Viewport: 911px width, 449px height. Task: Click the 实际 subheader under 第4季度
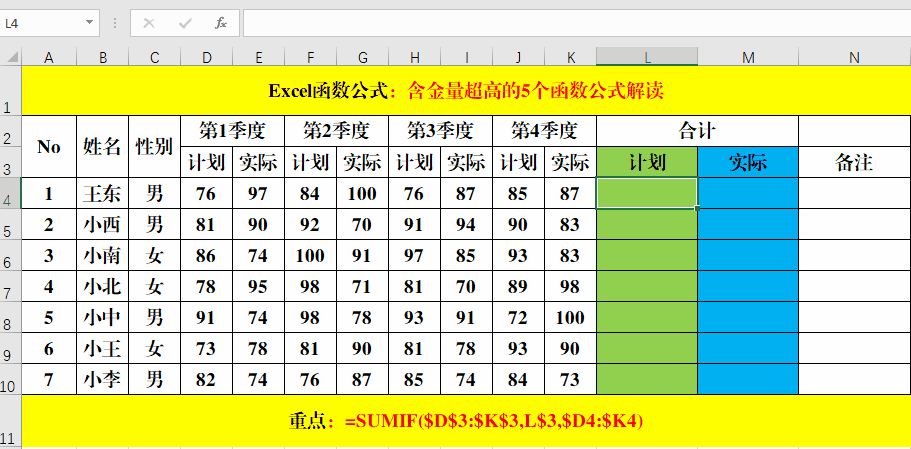coord(570,163)
